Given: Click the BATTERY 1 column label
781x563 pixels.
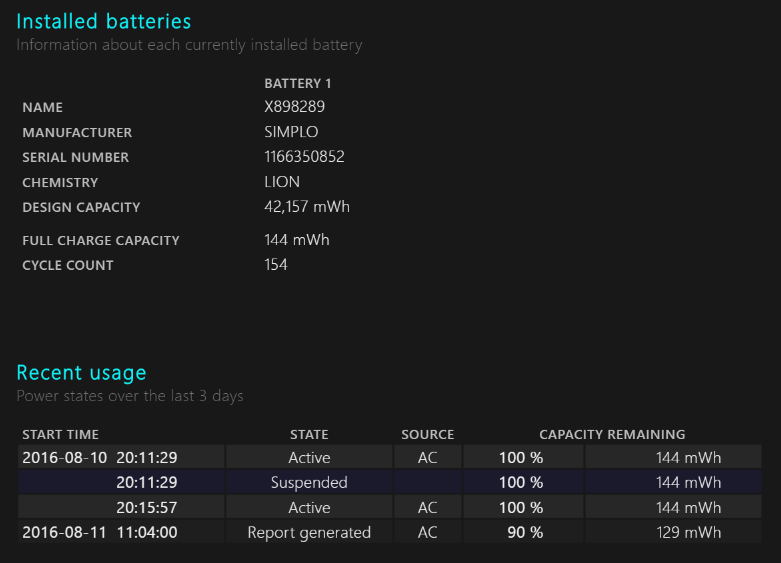Looking at the screenshot, I should 298,83.
